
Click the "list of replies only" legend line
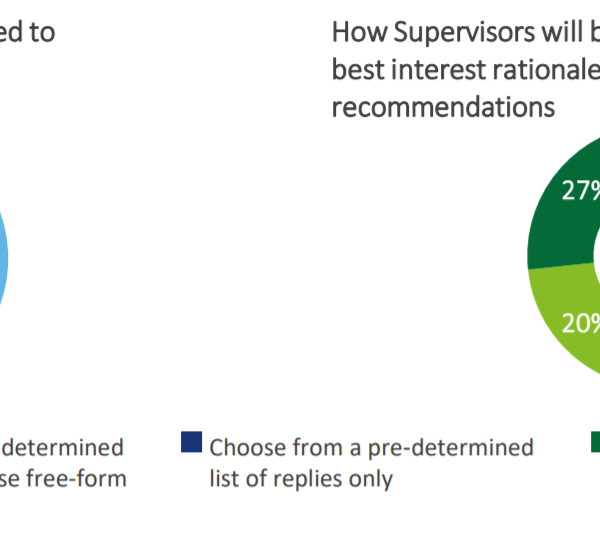301,479
